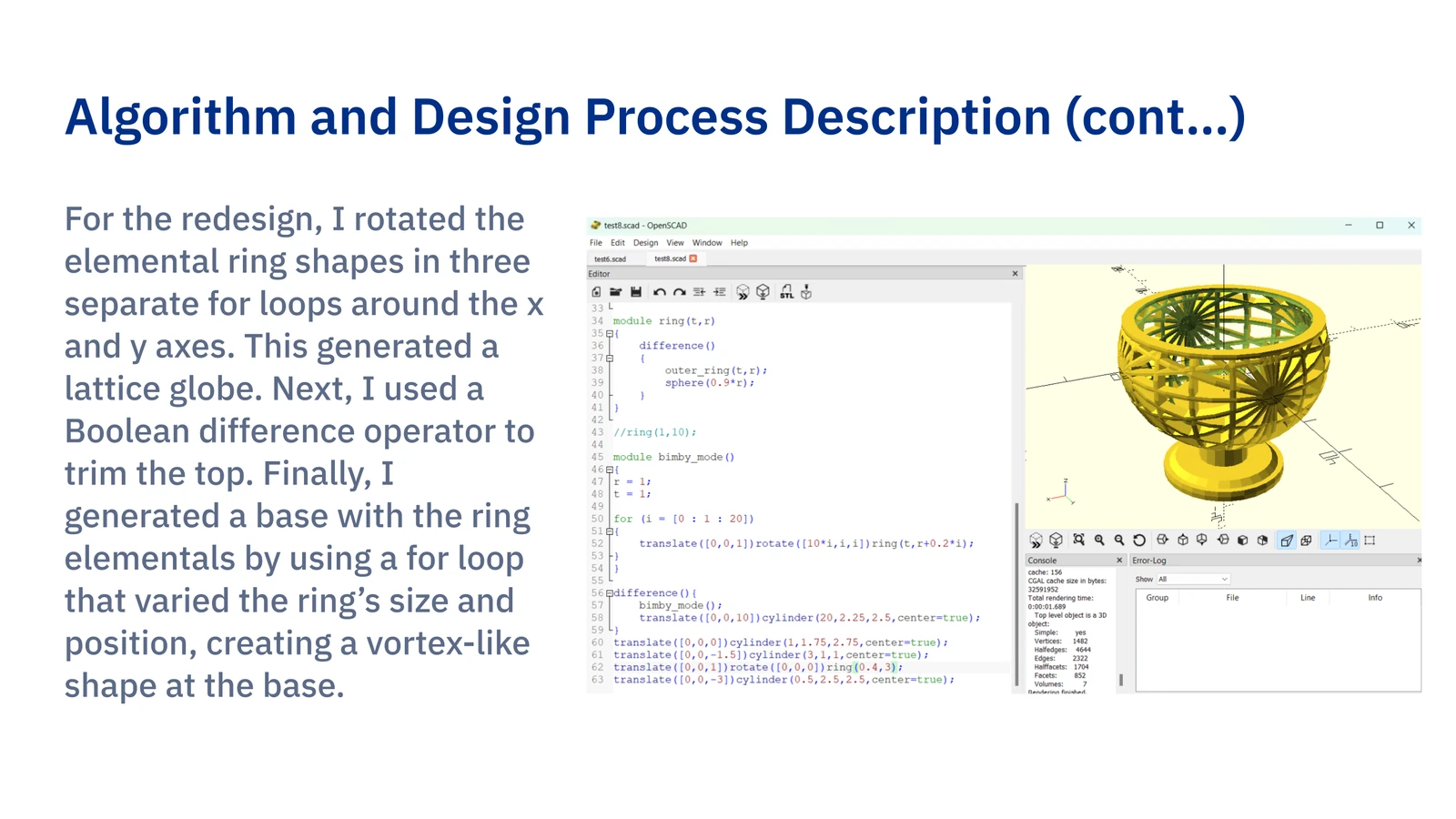Open the Design menu
The width and height of the screenshot is (1456, 819).
[645, 243]
